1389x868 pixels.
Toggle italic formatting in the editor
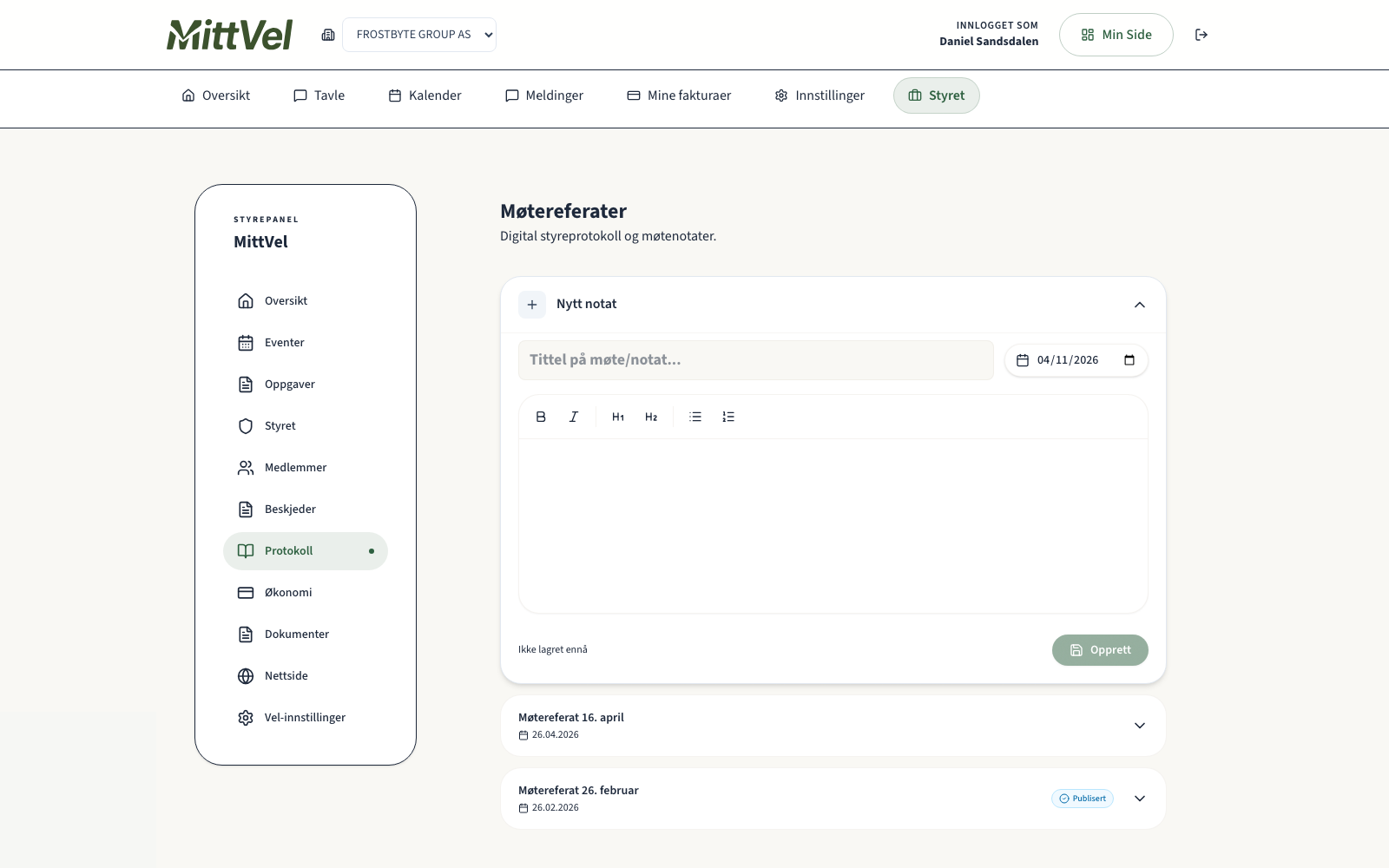[x=574, y=417]
